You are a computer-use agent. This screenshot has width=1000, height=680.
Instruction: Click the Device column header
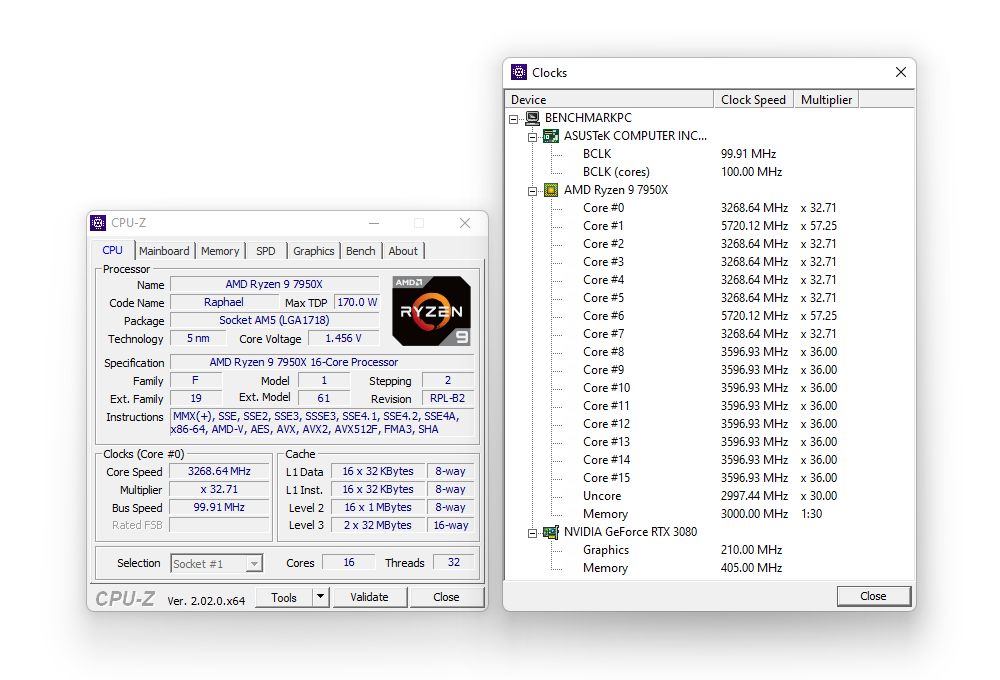click(610, 100)
